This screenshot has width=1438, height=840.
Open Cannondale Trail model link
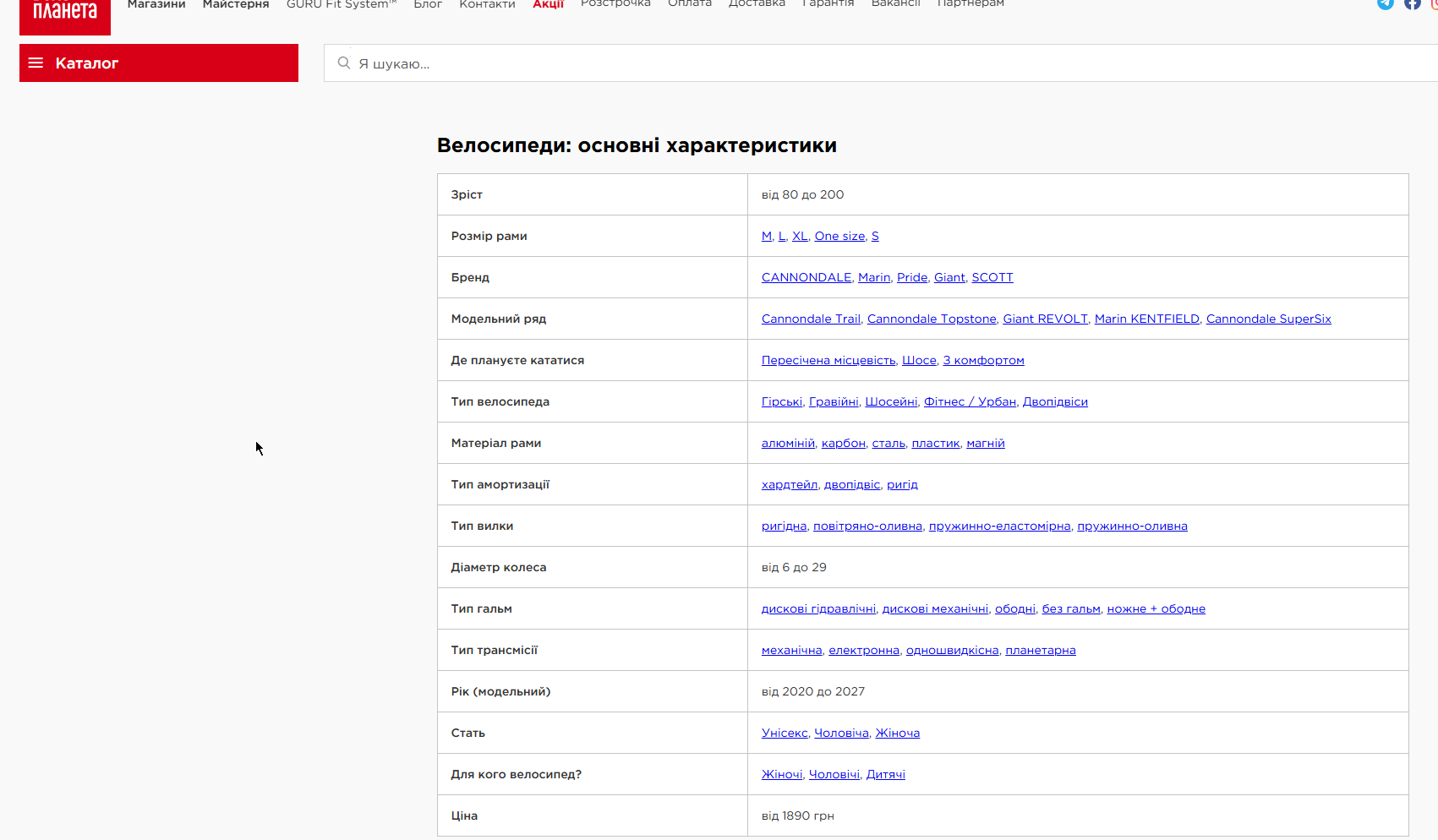811,319
